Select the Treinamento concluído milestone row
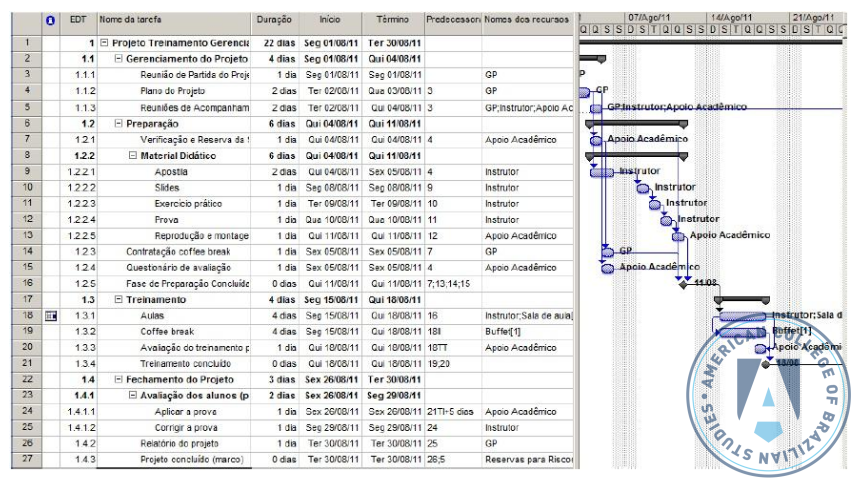 click(185, 363)
